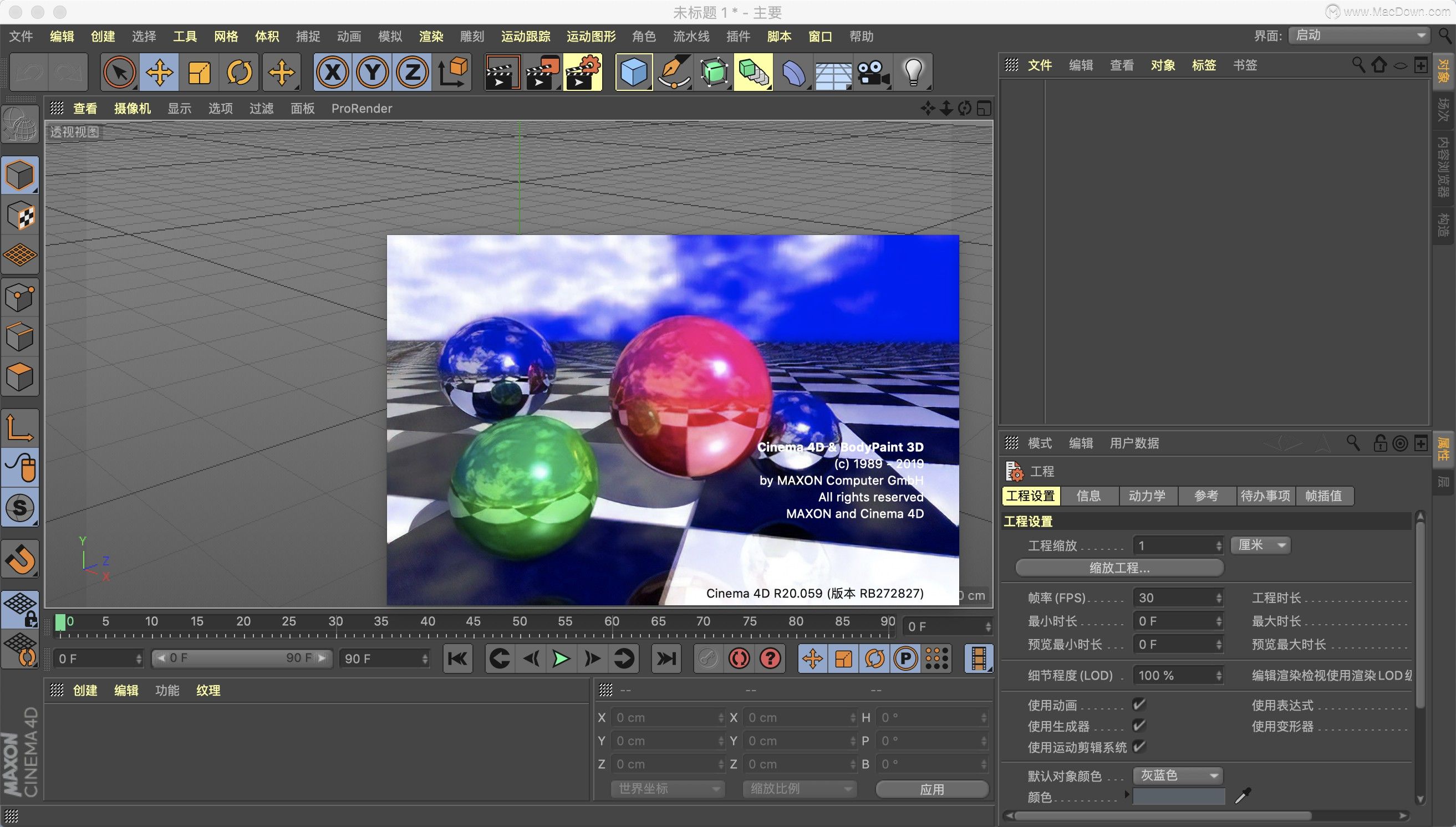The width and height of the screenshot is (1456, 827).
Task: Open 渲染 menu
Action: (x=431, y=37)
